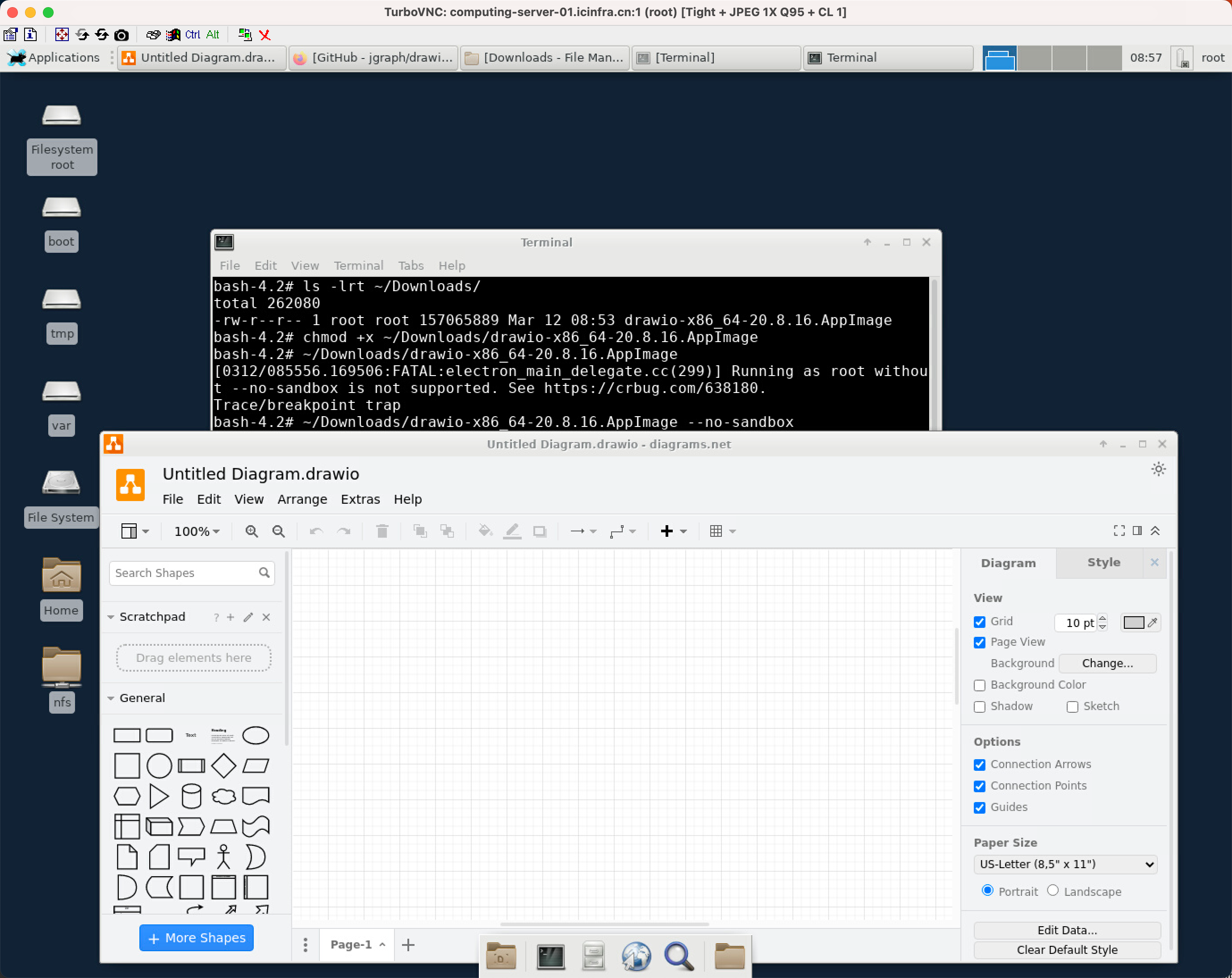Enable the Background Color checkbox
Screen dimensions: 1232x978
click(x=980, y=685)
